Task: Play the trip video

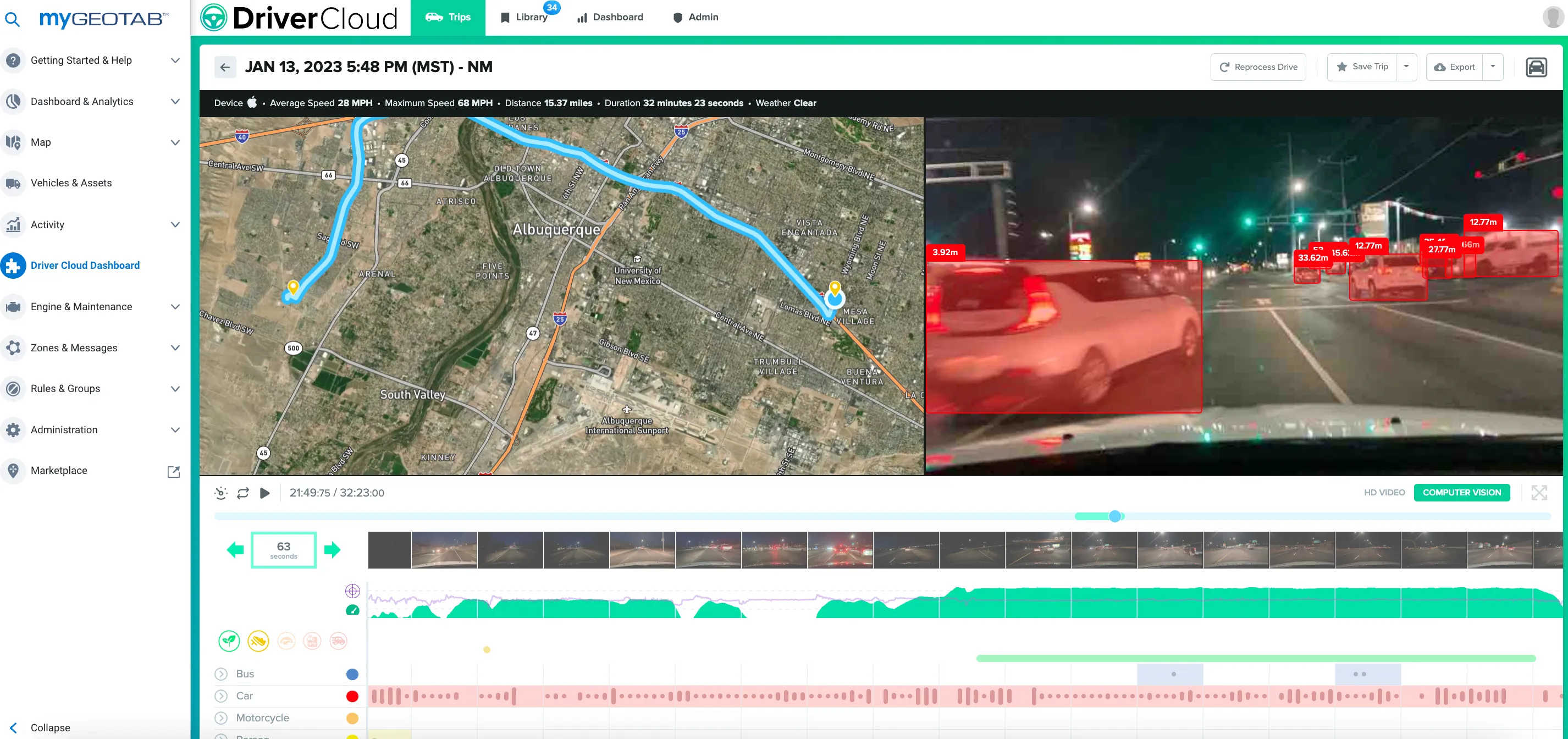Action: [265, 493]
